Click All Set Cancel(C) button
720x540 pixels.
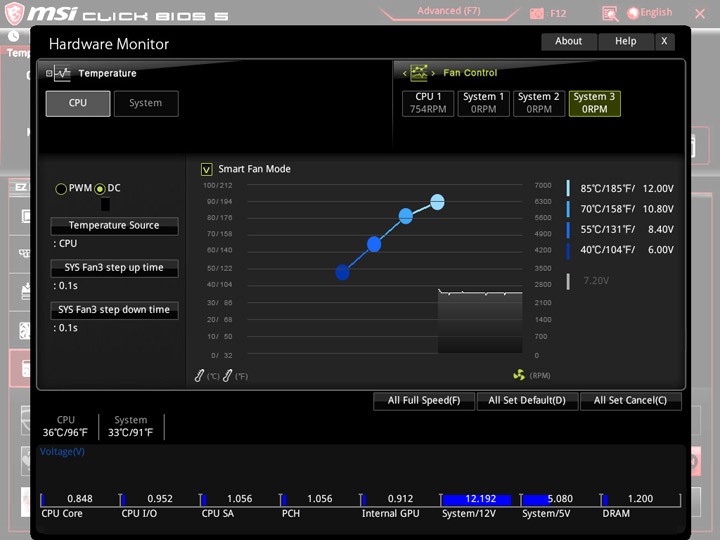pyautogui.click(x=630, y=400)
